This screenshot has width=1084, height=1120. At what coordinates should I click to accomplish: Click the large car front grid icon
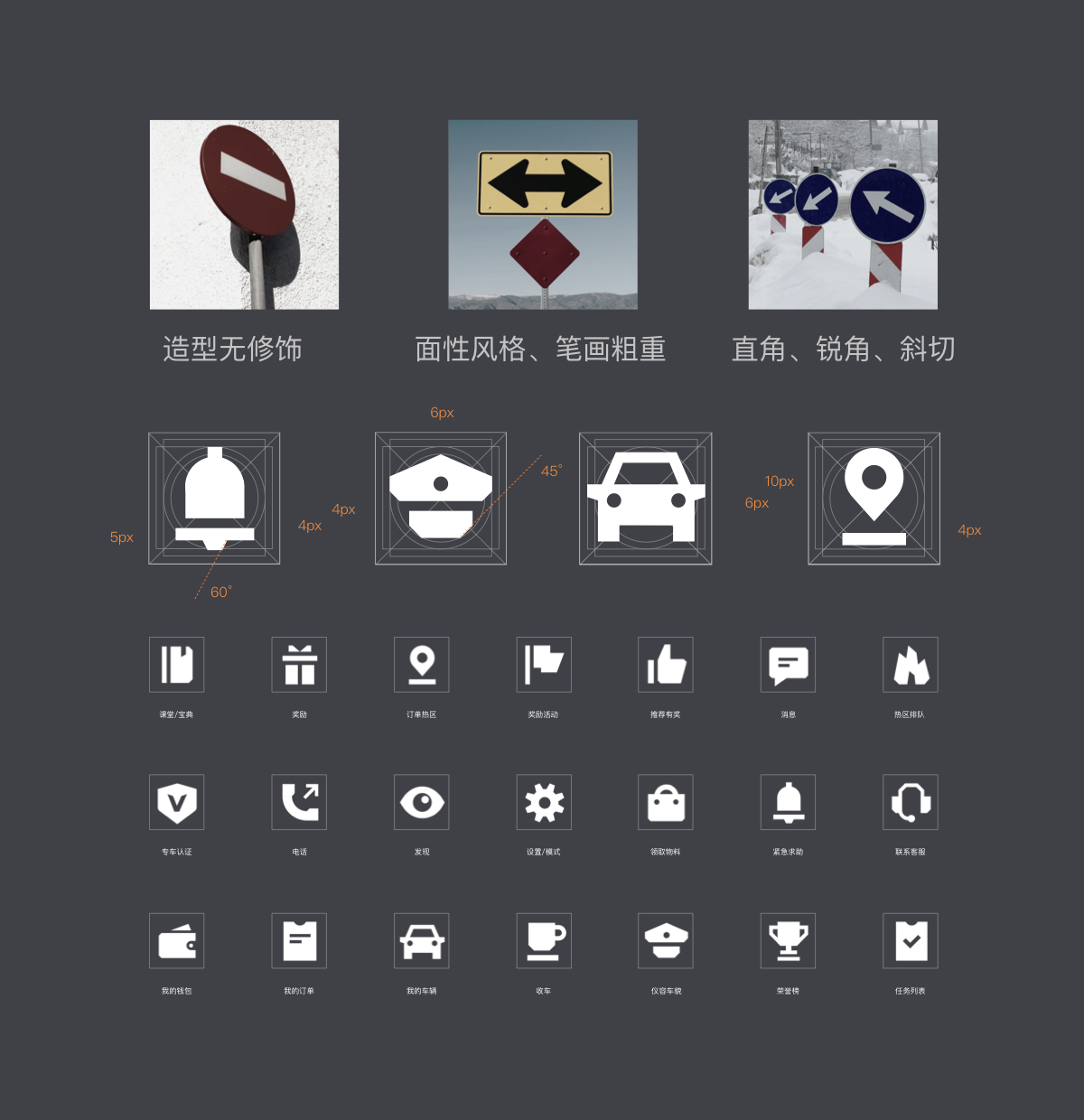(646, 499)
